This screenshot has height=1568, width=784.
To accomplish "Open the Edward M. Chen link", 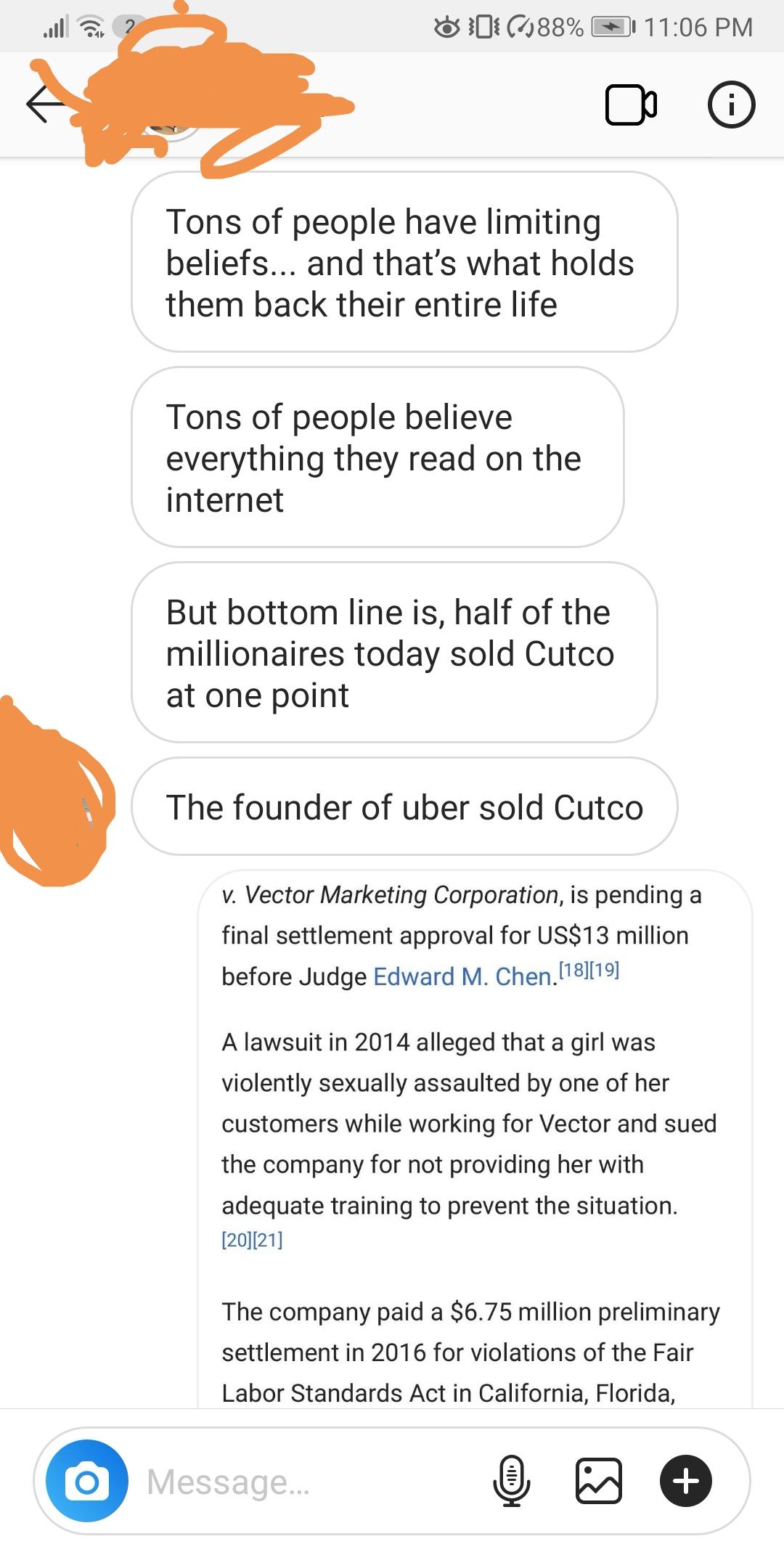I will [462, 976].
